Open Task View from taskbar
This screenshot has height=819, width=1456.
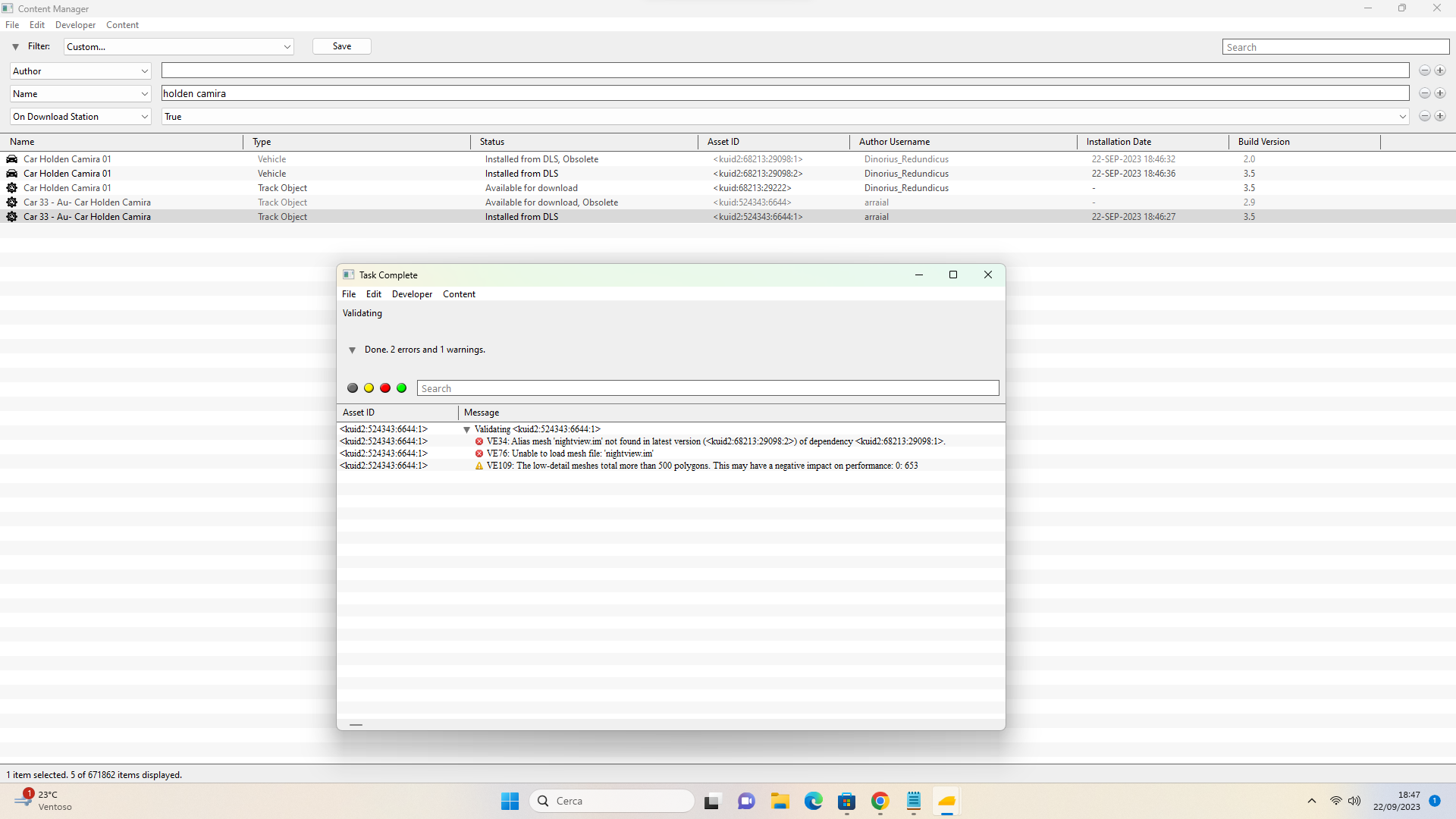[x=711, y=801]
